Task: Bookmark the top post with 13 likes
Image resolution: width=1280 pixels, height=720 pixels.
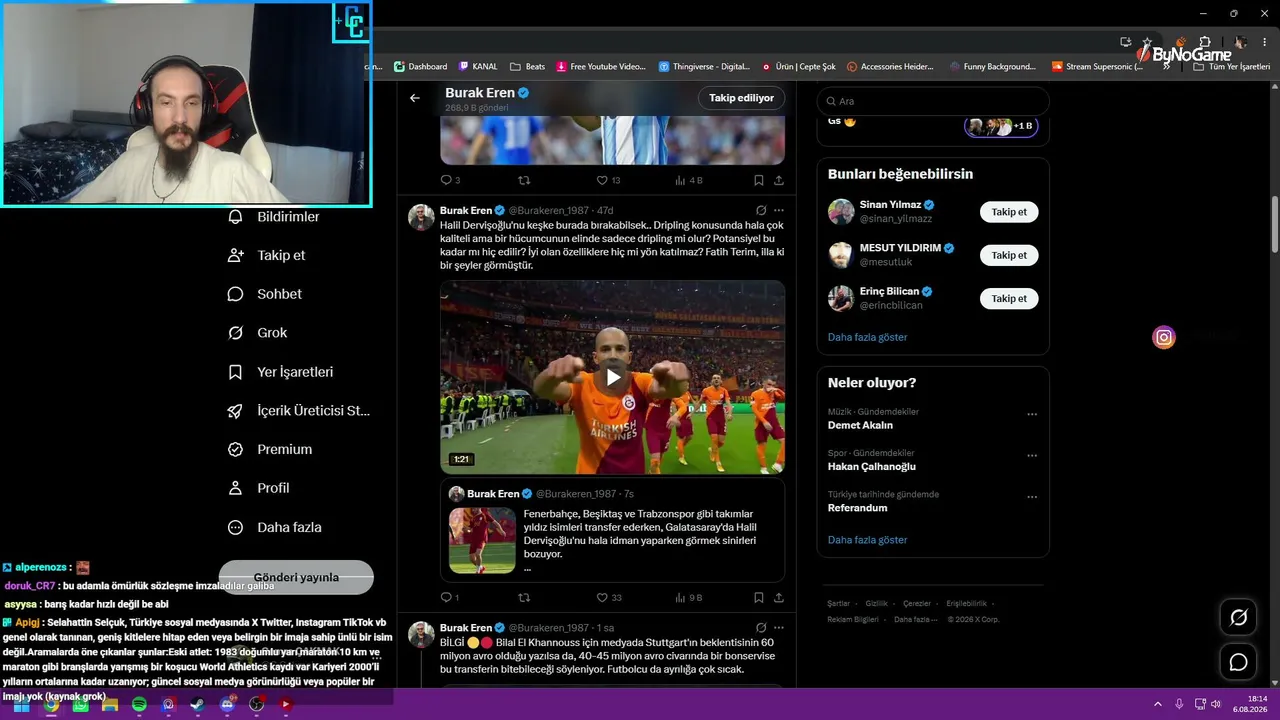Action: click(758, 180)
